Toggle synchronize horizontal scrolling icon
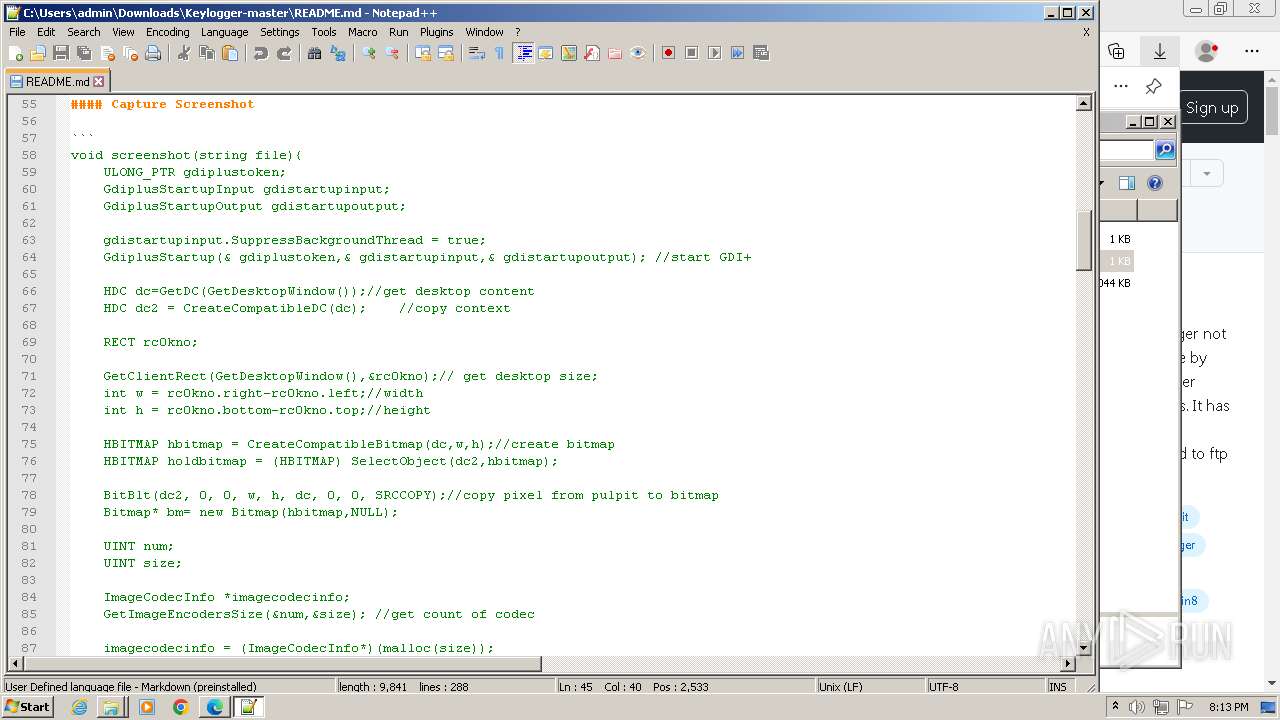1280x720 pixels. (x=446, y=53)
